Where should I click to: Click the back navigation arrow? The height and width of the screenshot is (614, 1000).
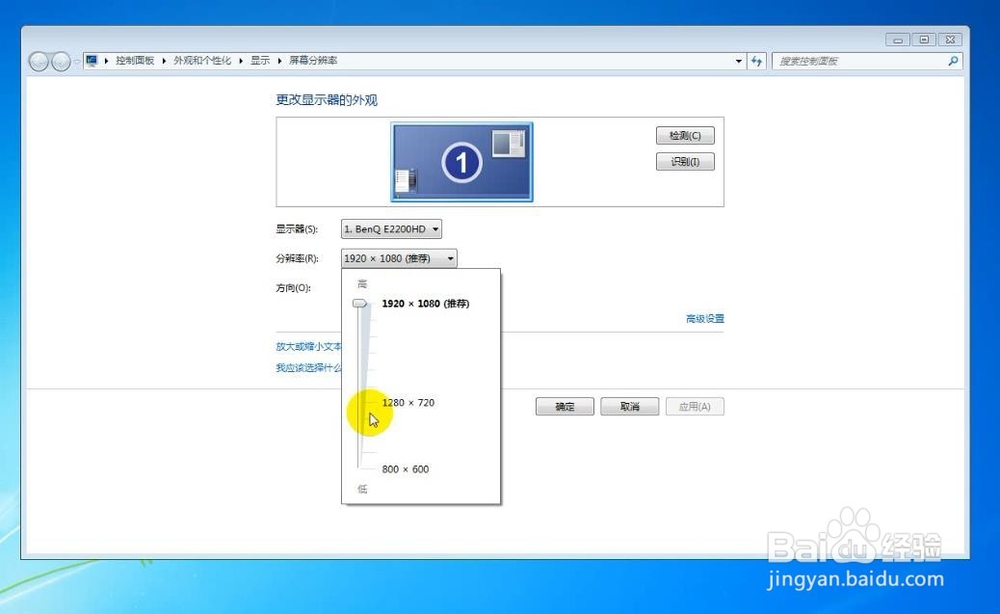(38, 61)
